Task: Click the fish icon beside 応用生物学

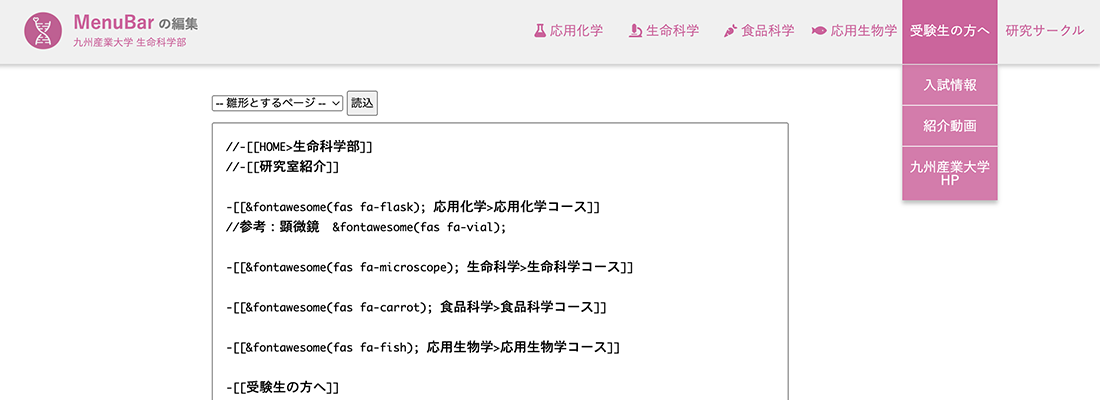Action: [819, 31]
